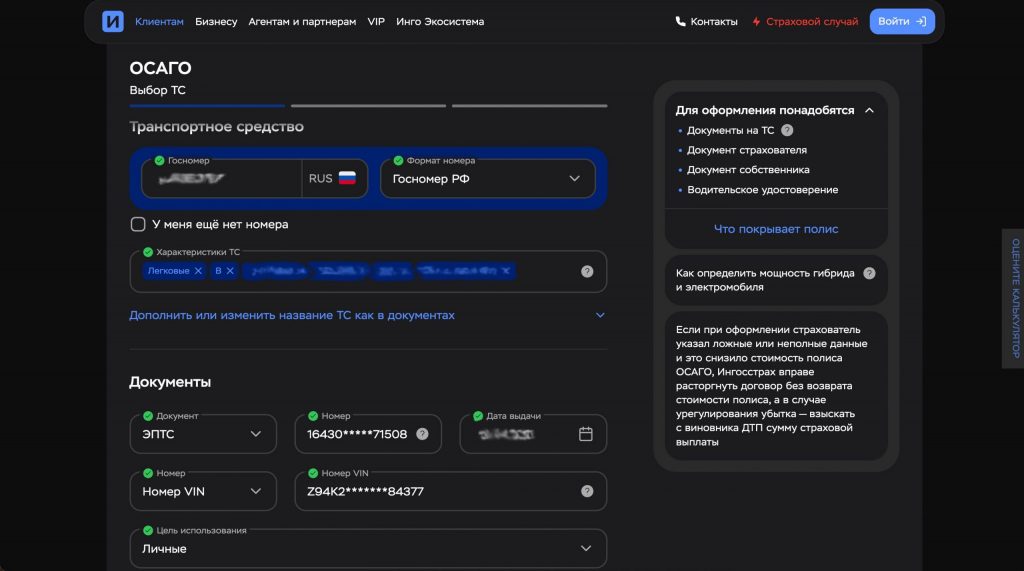The image size is (1024, 571).
Task: Open the Документ ЭПТС dropdown
Action: (x=203, y=434)
